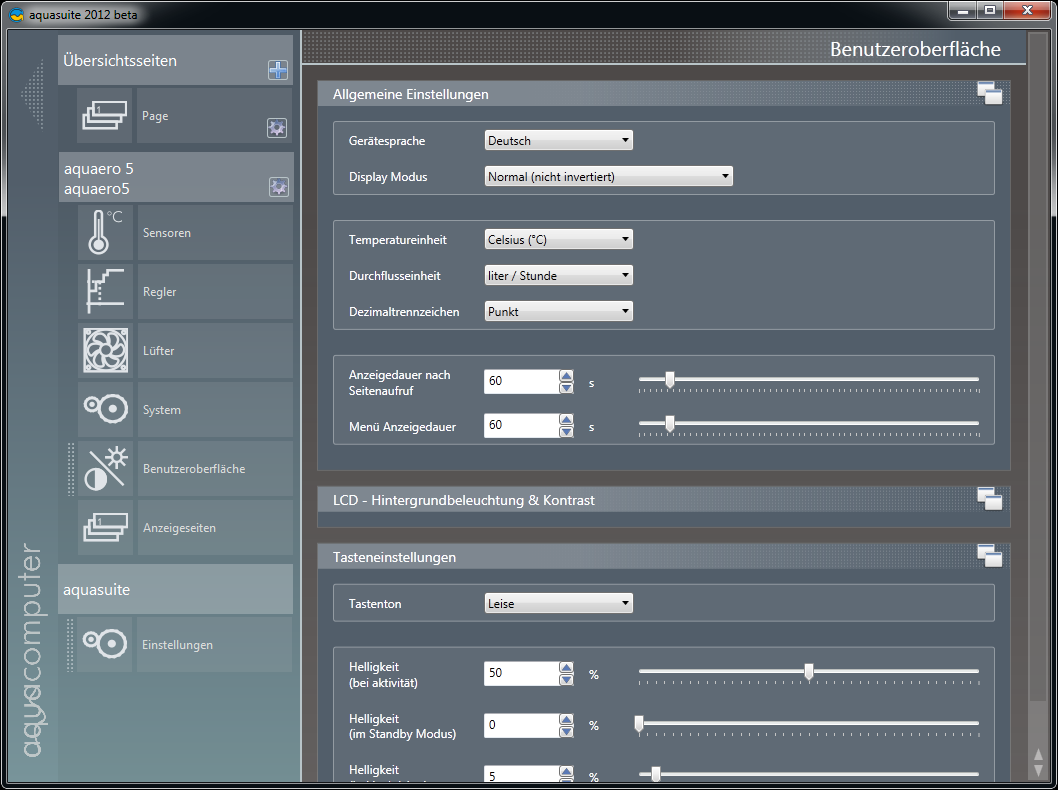Click aquasuite section header

(x=175, y=589)
